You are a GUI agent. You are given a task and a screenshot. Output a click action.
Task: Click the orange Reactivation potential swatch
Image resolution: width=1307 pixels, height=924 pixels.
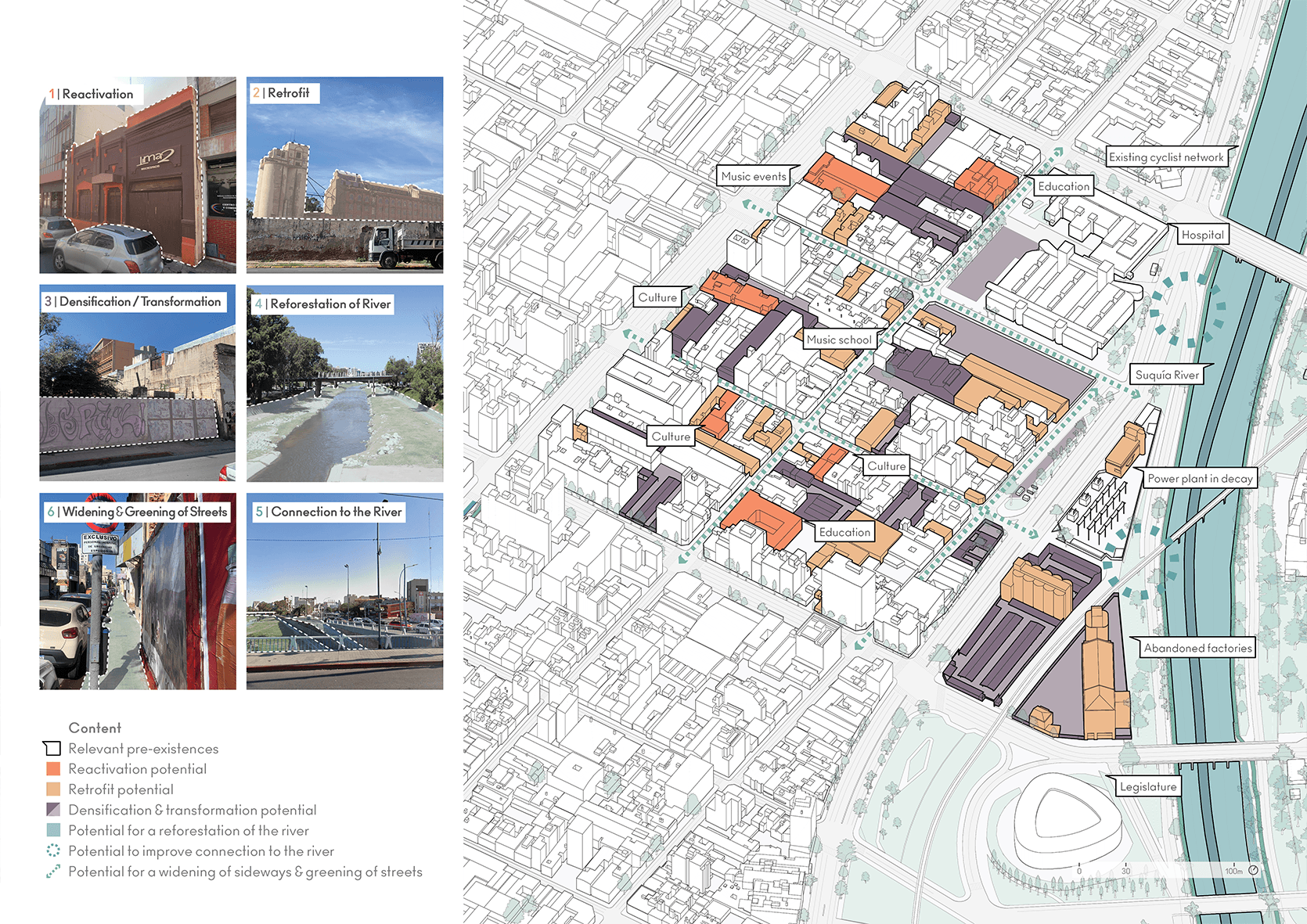click(x=53, y=769)
